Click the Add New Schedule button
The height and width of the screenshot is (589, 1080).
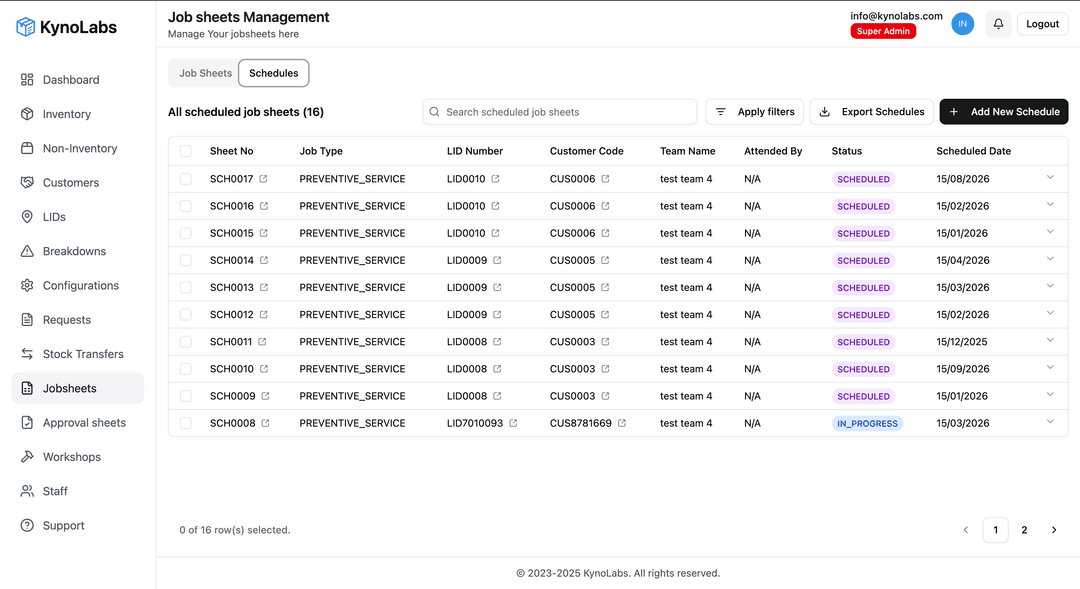coord(1004,112)
